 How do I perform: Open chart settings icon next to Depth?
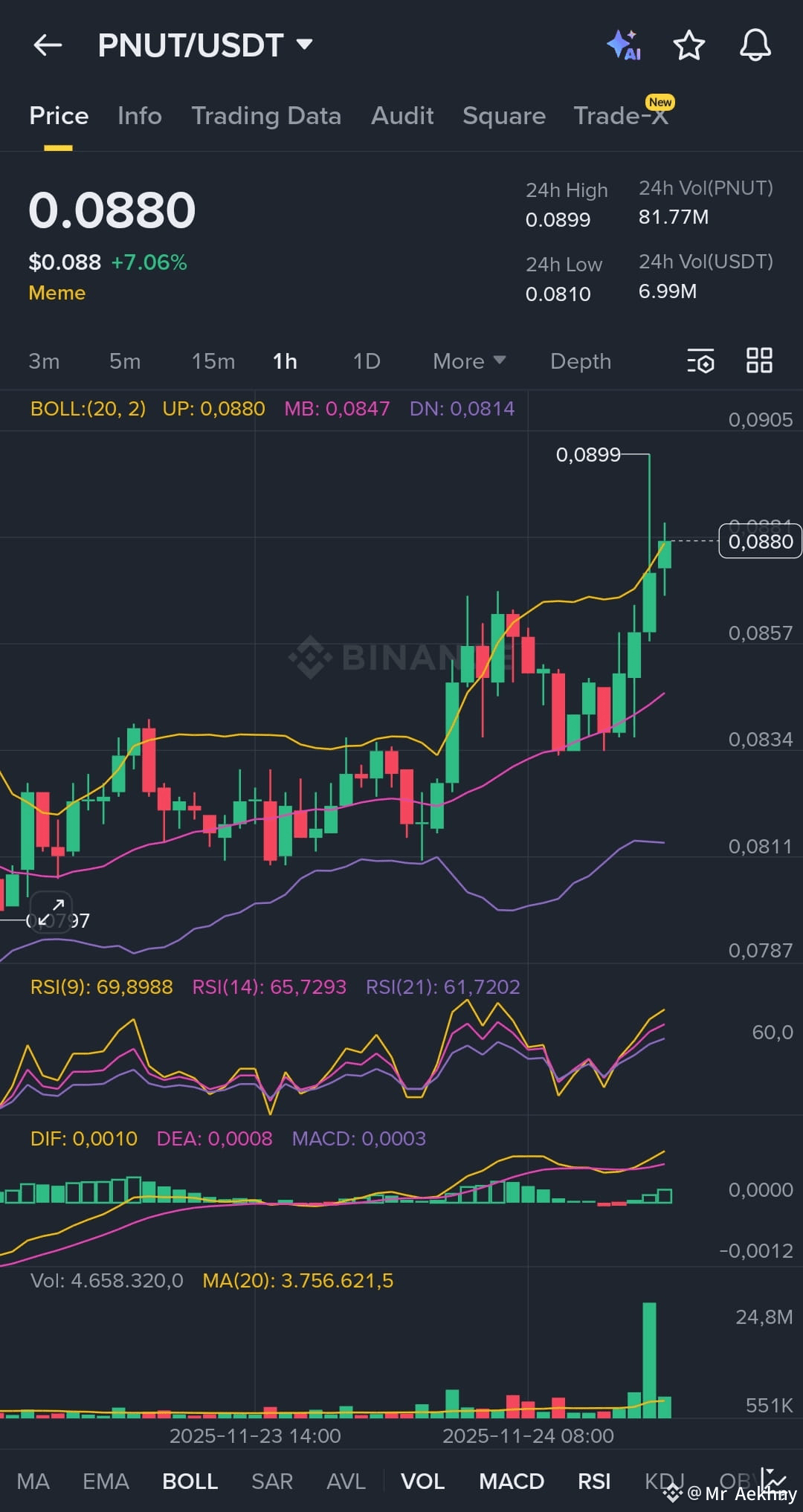[700, 361]
